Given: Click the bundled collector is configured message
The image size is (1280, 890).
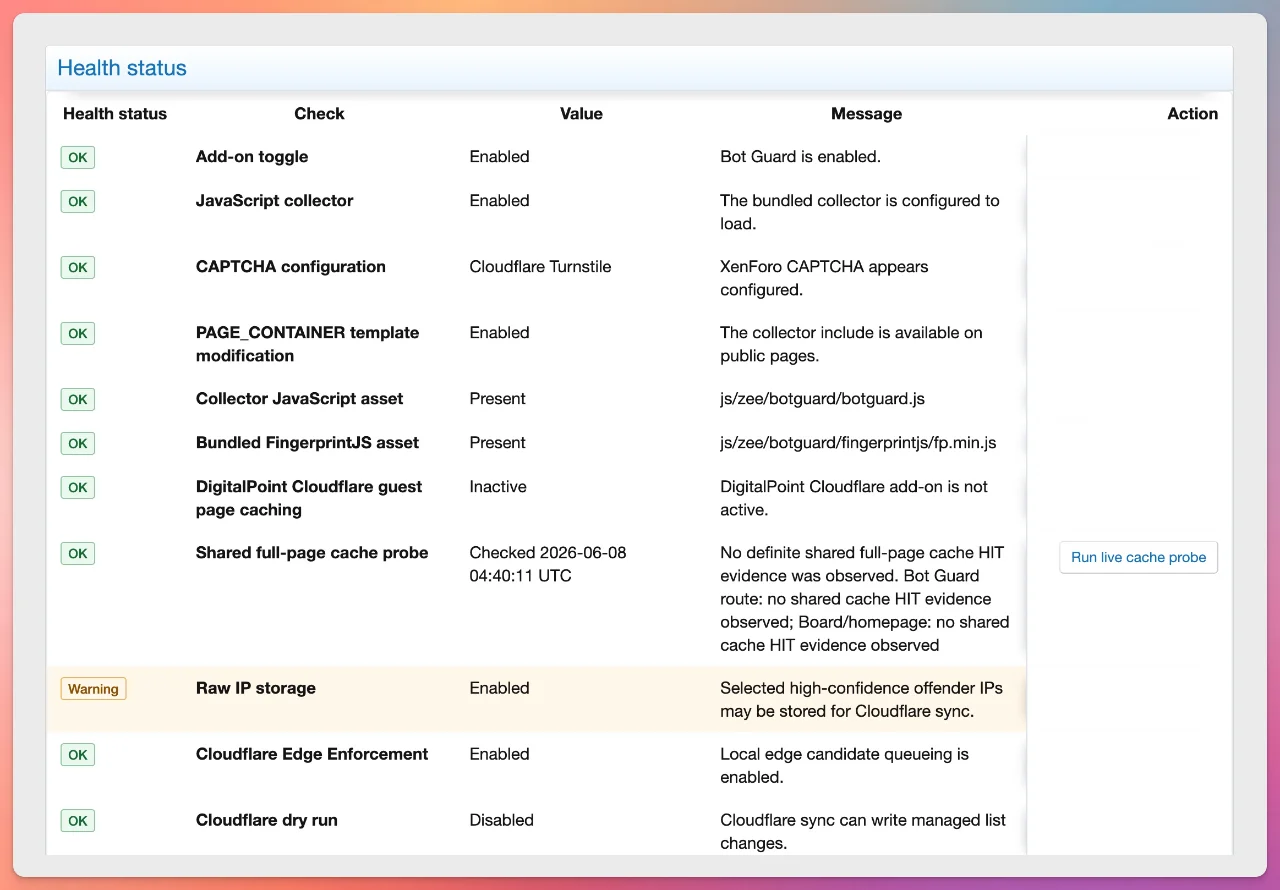Looking at the screenshot, I should 860,212.
